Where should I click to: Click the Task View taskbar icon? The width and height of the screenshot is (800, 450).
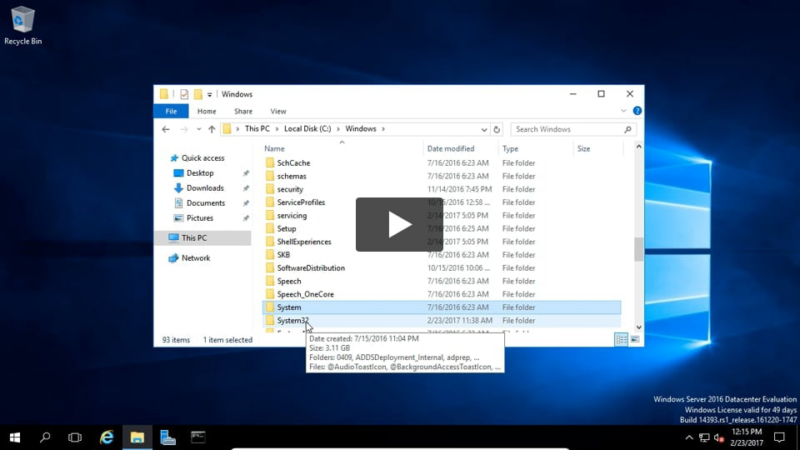(75, 437)
